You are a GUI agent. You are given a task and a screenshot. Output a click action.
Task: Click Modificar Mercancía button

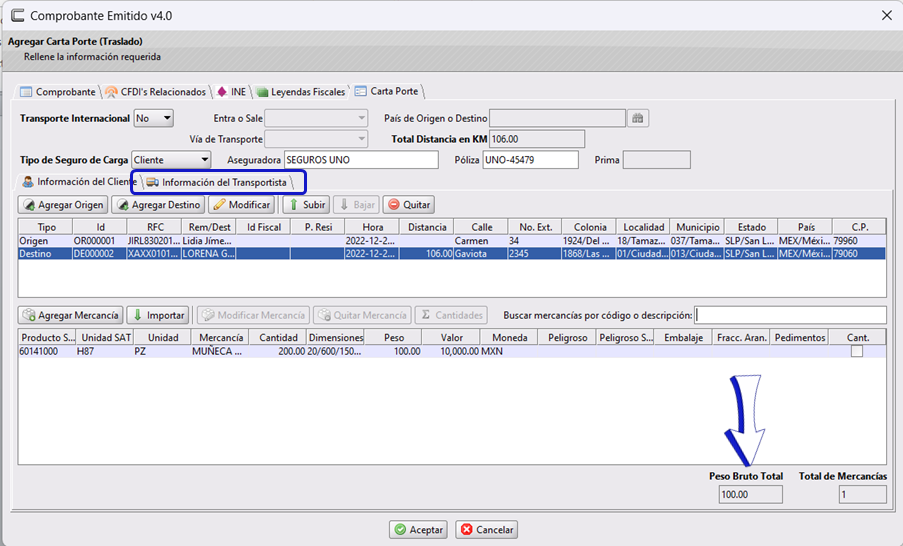[x=253, y=315]
